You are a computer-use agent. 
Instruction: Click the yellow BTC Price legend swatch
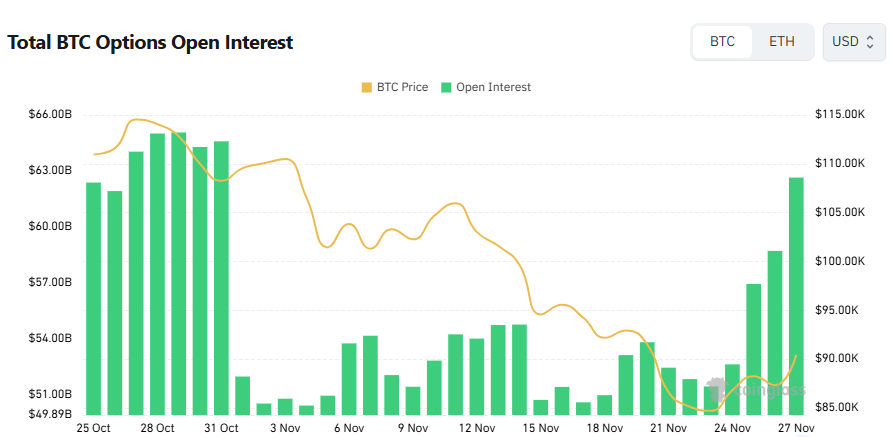click(366, 87)
